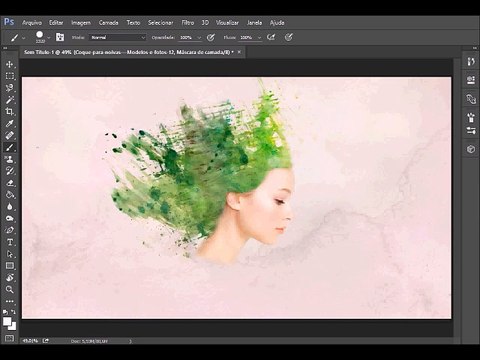This screenshot has height=360, width=480.
Task: Open the linked-shapes panel icon on right
Action: pos(471,99)
